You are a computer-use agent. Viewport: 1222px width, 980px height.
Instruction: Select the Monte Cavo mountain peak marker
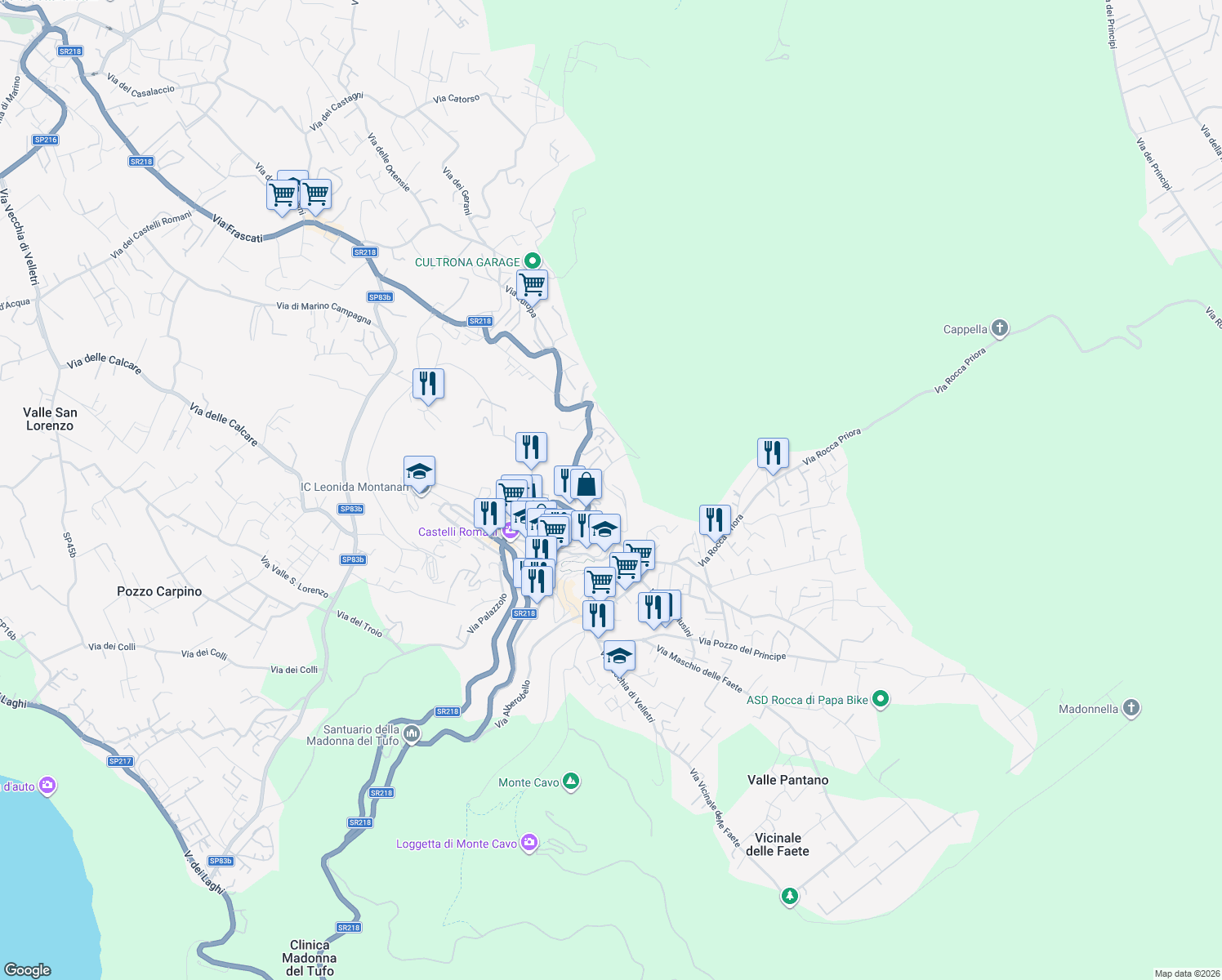pos(569,780)
